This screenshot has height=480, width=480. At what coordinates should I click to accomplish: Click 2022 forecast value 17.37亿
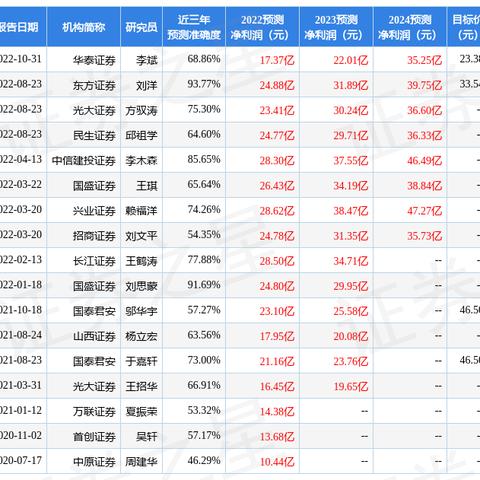pos(277,60)
